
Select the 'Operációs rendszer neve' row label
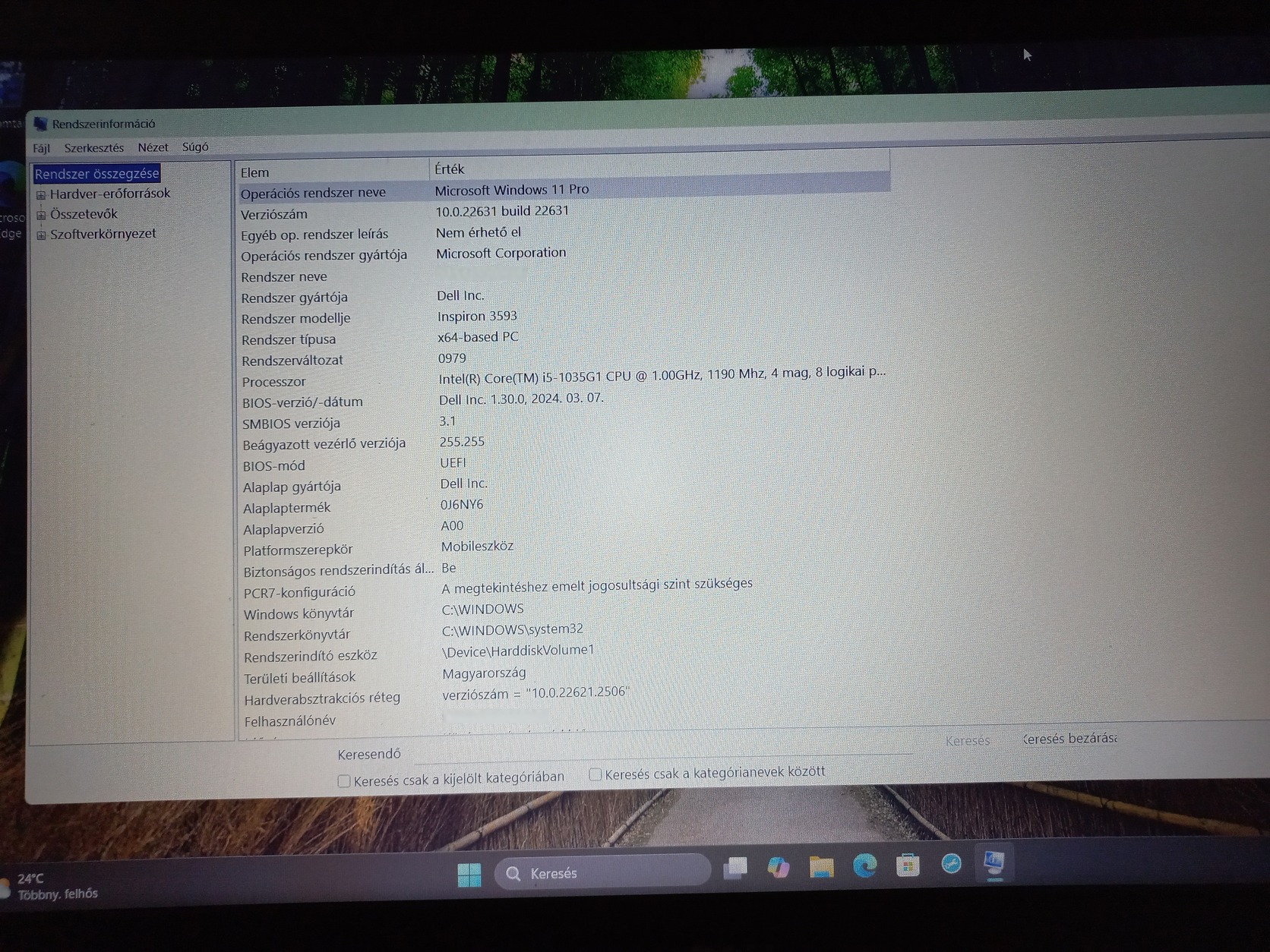(x=313, y=193)
